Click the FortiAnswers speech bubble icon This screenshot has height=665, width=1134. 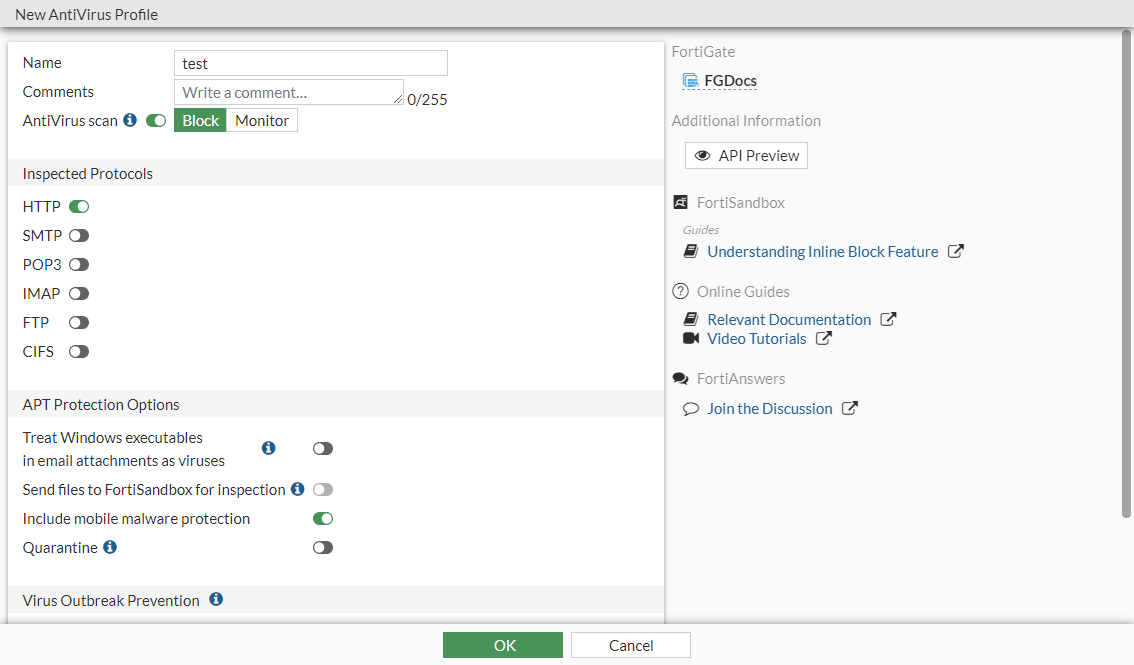click(681, 378)
